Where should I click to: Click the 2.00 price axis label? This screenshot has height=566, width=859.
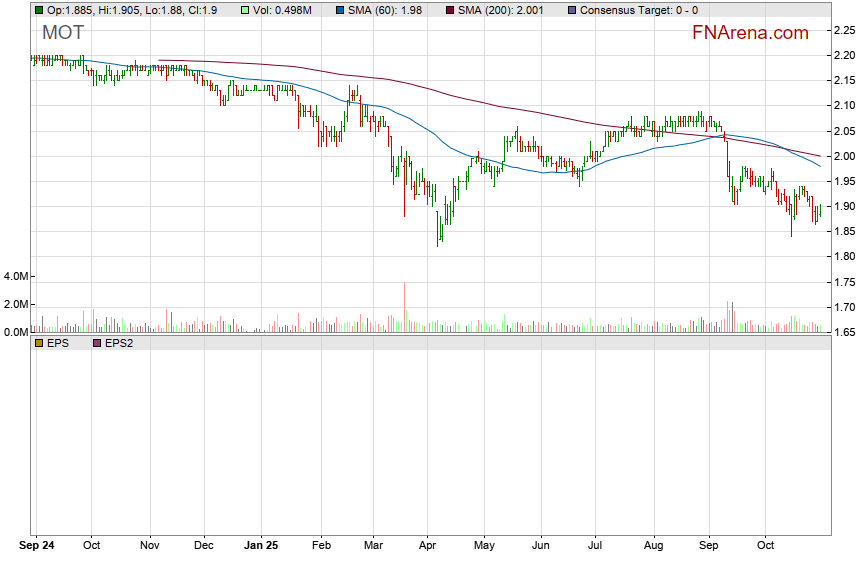click(x=843, y=156)
